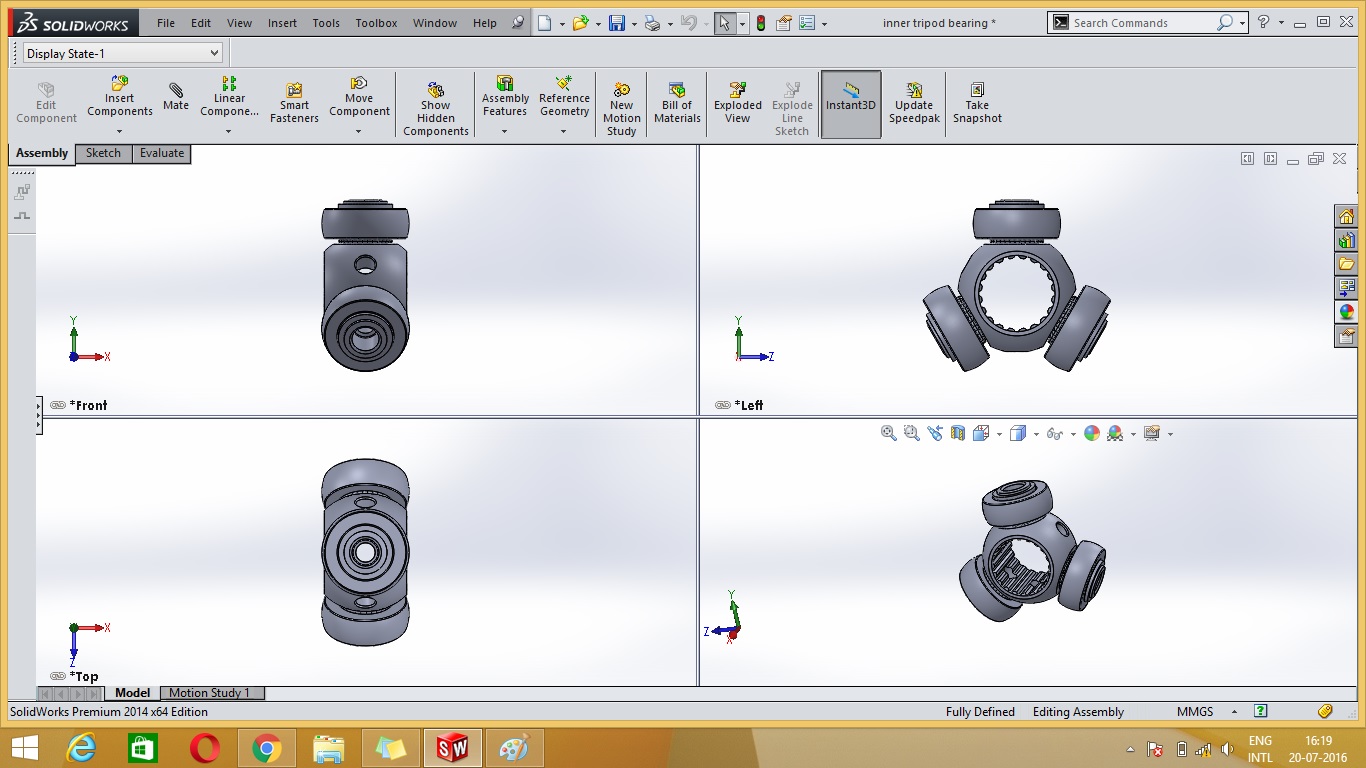Click the New document icon

[544, 23]
